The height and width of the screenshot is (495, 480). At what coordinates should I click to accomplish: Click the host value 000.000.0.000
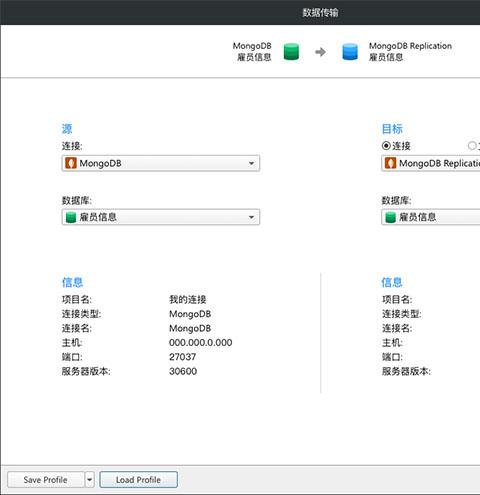point(201,342)
